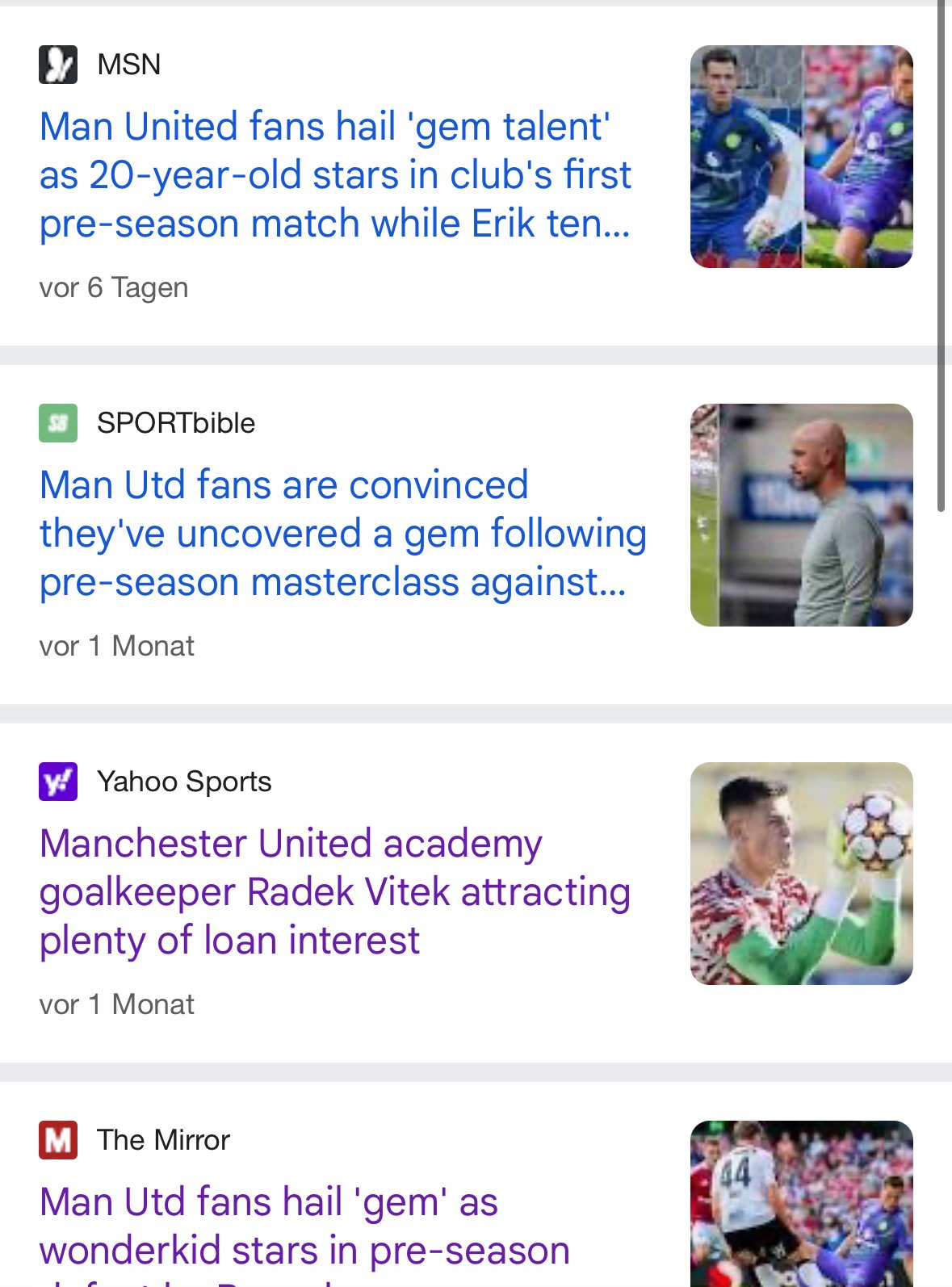Click the "Yahoo Sports" source name text
Image resolution: width=952 pixels, height=1287 pixels.
pos(184,782)
